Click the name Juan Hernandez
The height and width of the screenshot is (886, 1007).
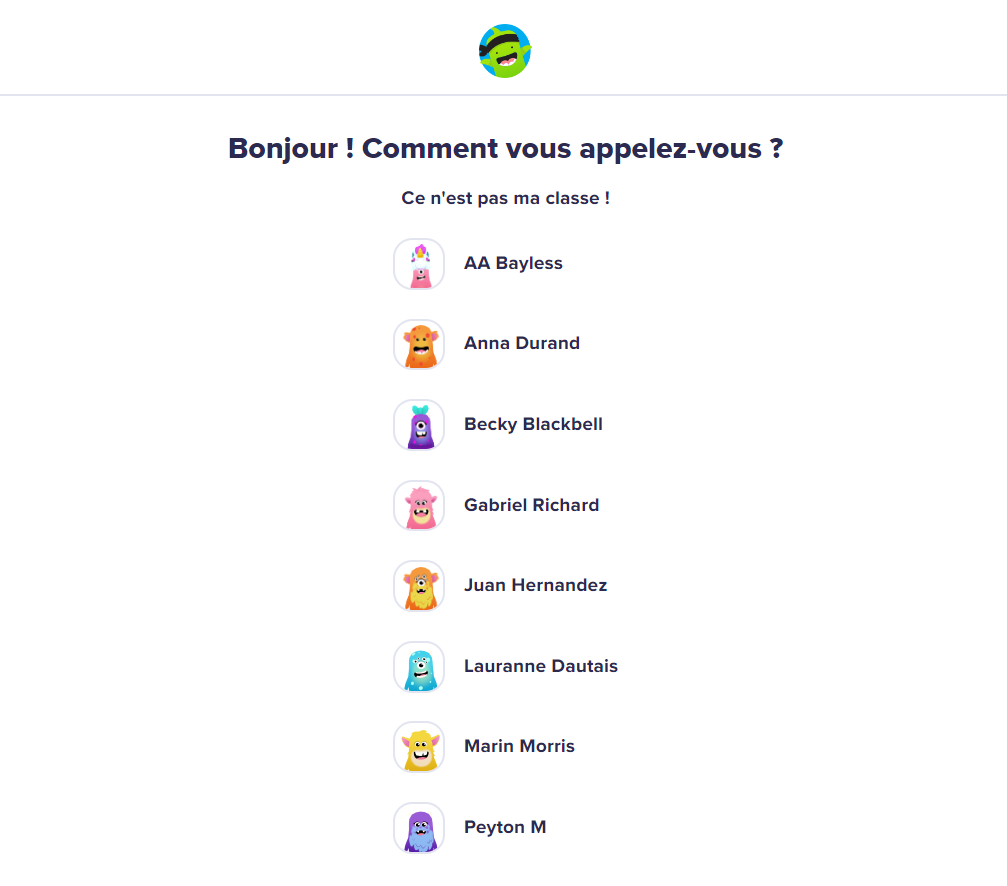point(535,585)
